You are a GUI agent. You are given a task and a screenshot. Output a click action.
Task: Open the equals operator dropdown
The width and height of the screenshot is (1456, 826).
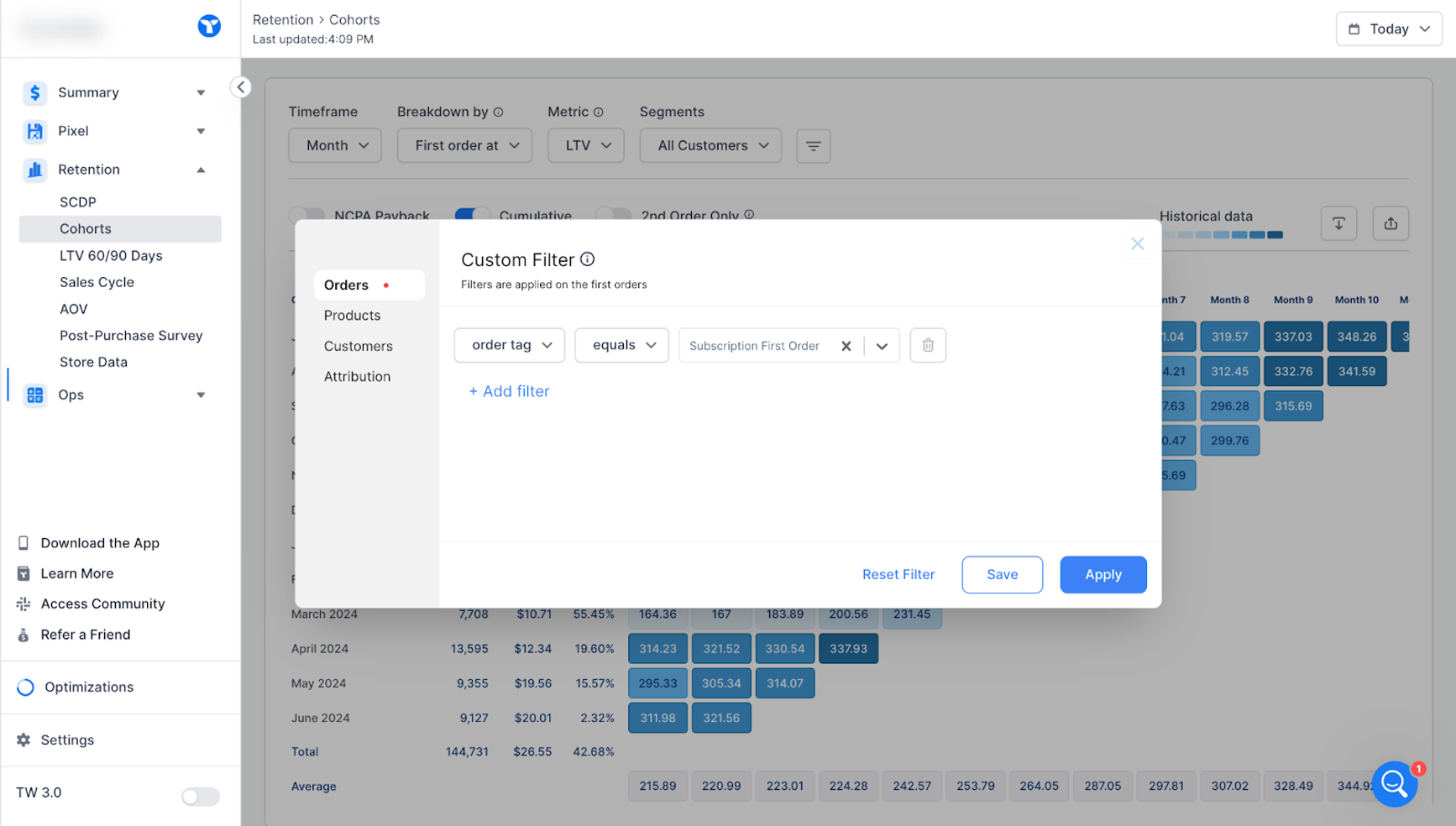click(x=621, y=345)
